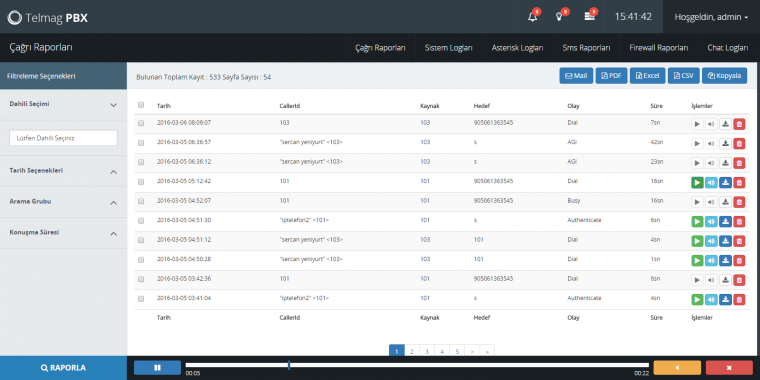The width and height of the screenshot is (760, 380).
Task: Switch to the Chat Logları tab
Action: point(728,48)
